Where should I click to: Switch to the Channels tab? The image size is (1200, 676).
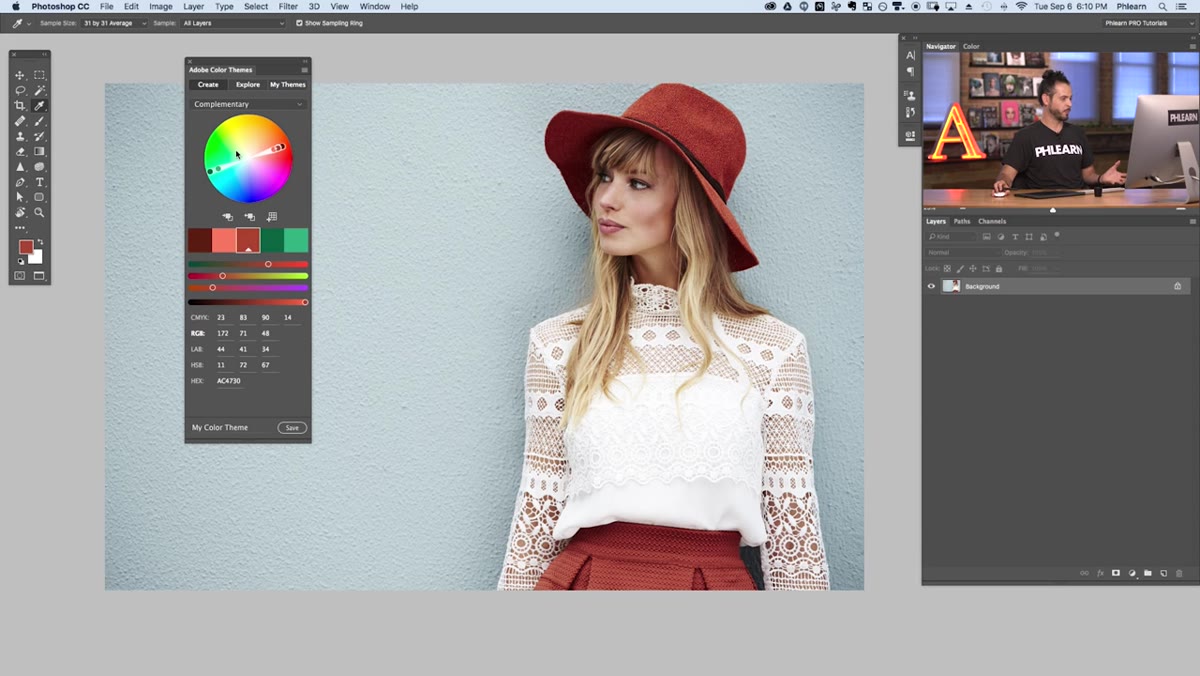click(x=992, y=221)
